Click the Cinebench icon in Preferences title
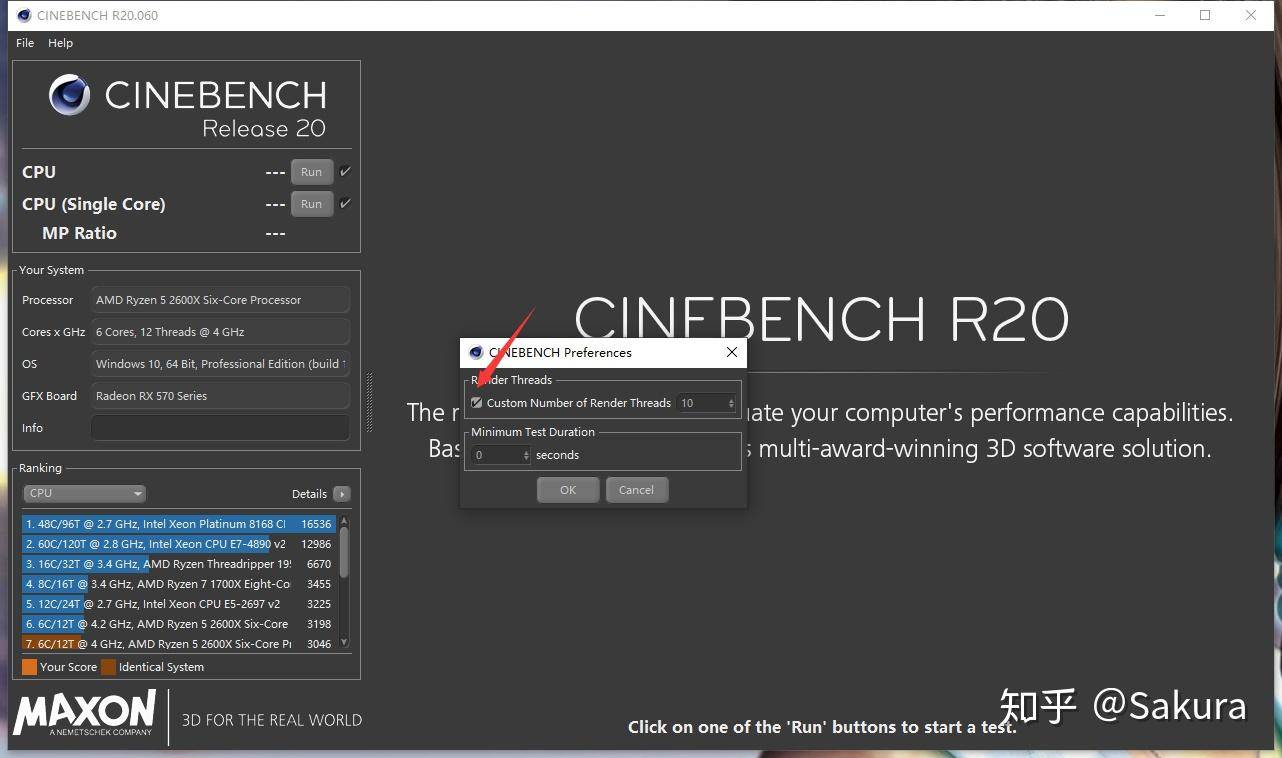The width and height of the screenshot is (1282, 758). coord(476,352)
